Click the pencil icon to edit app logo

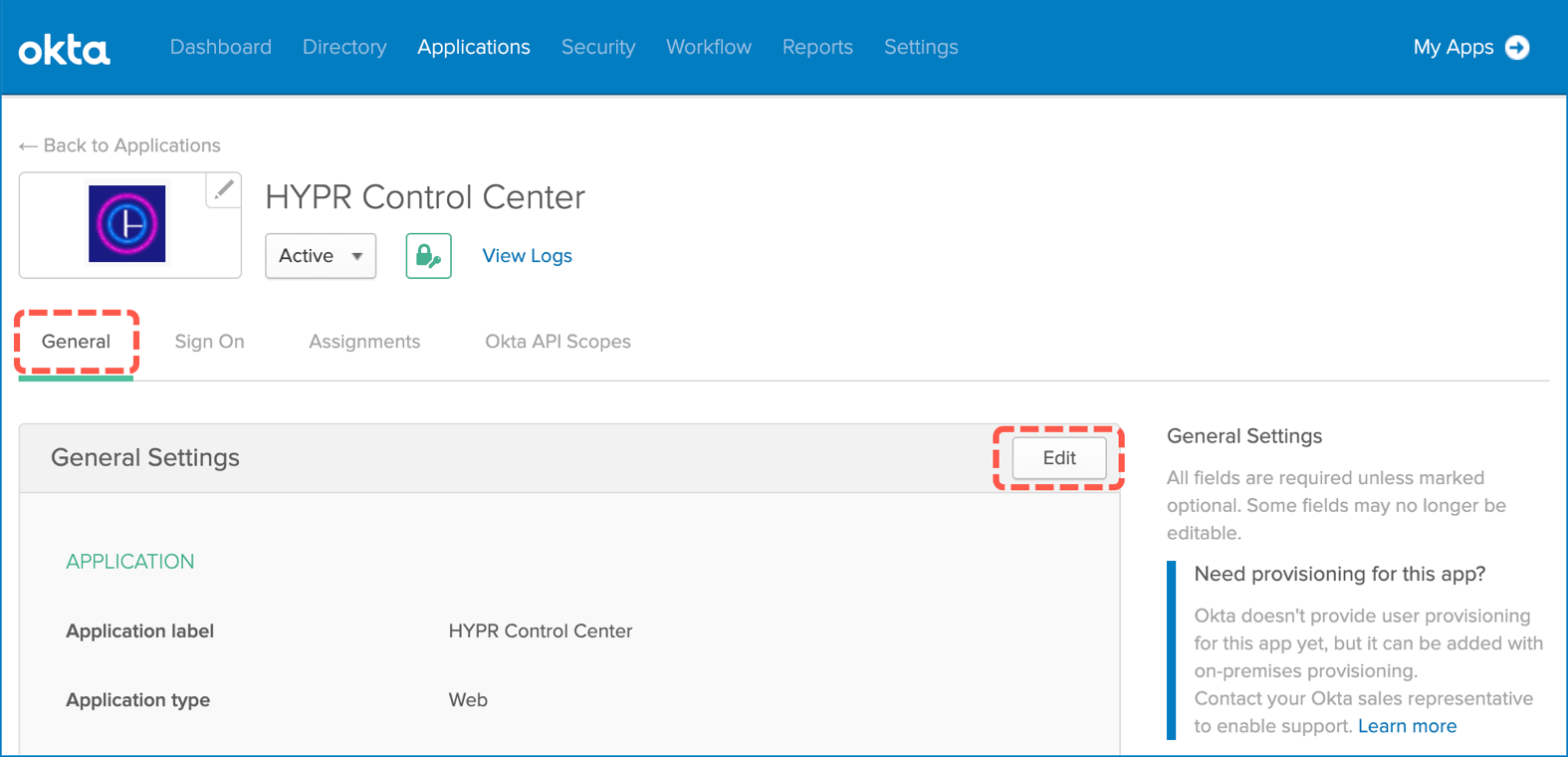(224, 189)
